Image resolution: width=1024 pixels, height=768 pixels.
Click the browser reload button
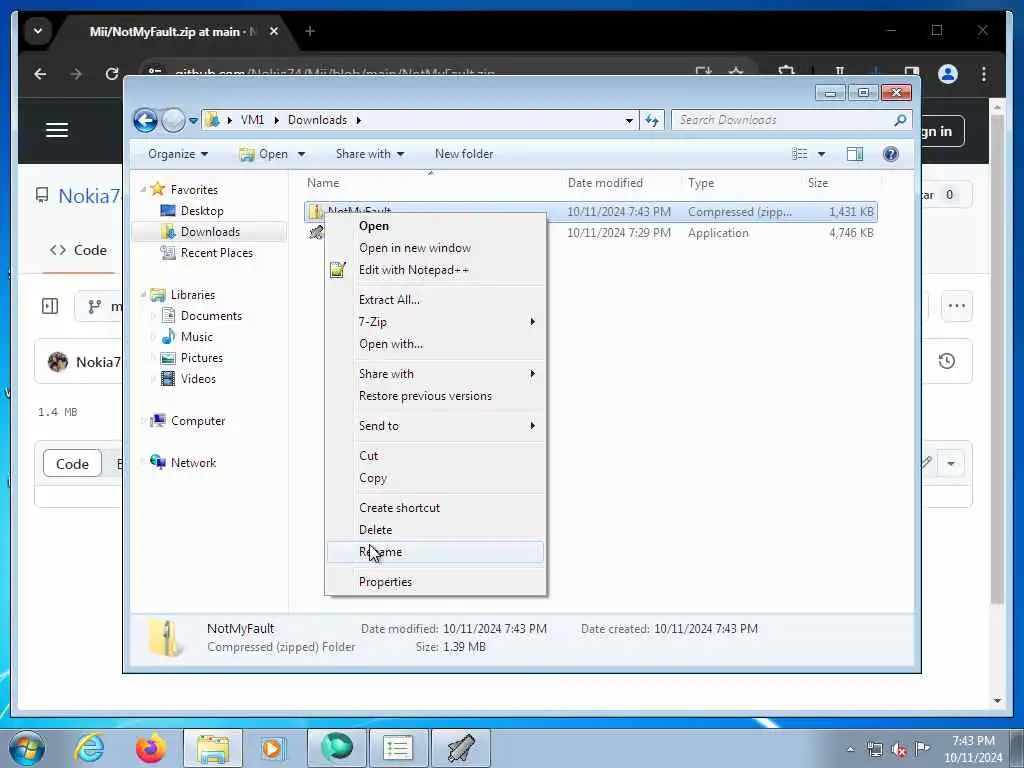pyautogui.click(x=112, y=74)
